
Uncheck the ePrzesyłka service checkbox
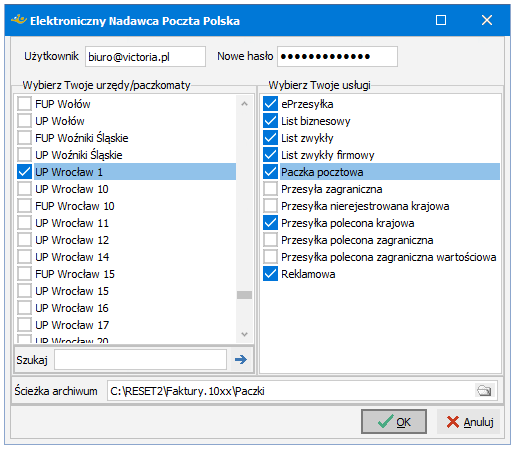coord(270,104)
